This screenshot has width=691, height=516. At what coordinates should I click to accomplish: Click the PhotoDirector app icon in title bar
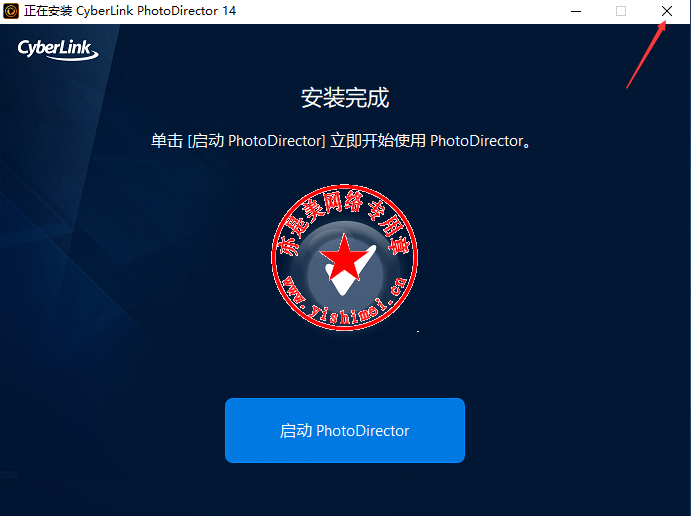[x=11, y=11]
